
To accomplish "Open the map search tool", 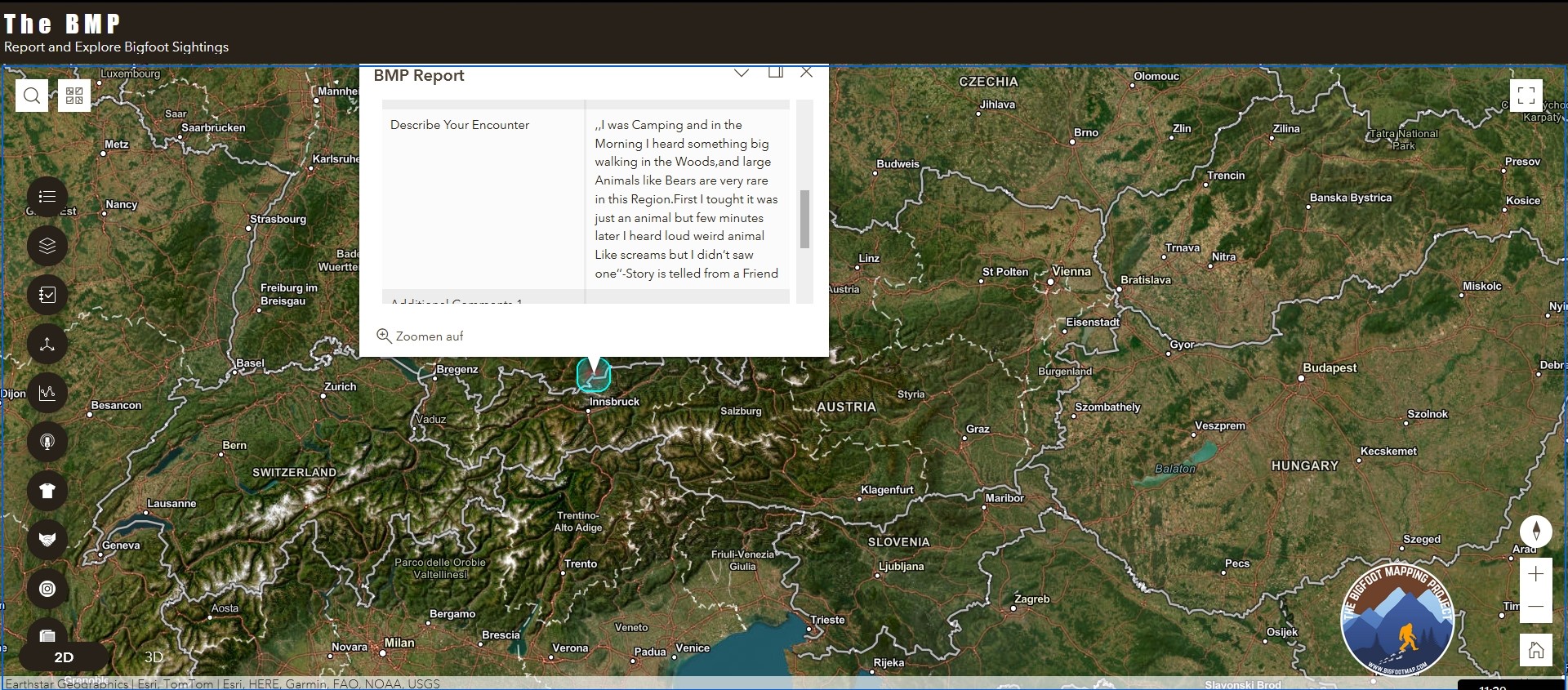I will click(x=32, y=96).
